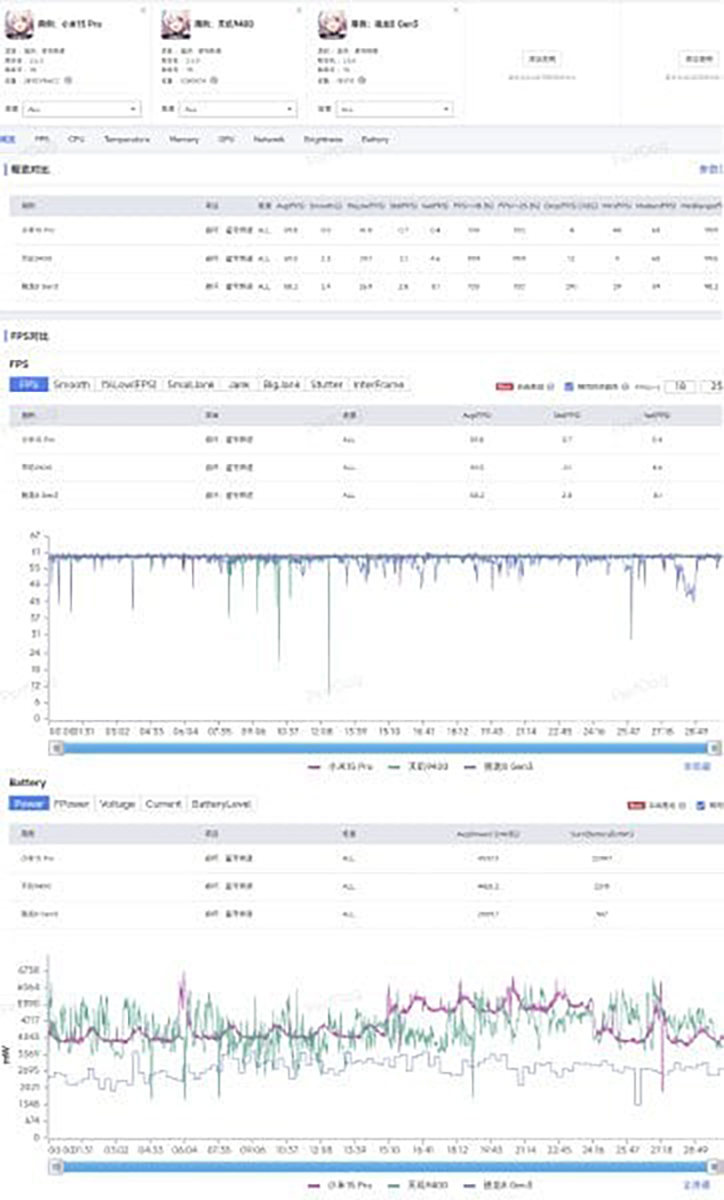Click the info icon beside the FPS checkbox
This screenshot has height=1200, width=724.
pos(626,386)
